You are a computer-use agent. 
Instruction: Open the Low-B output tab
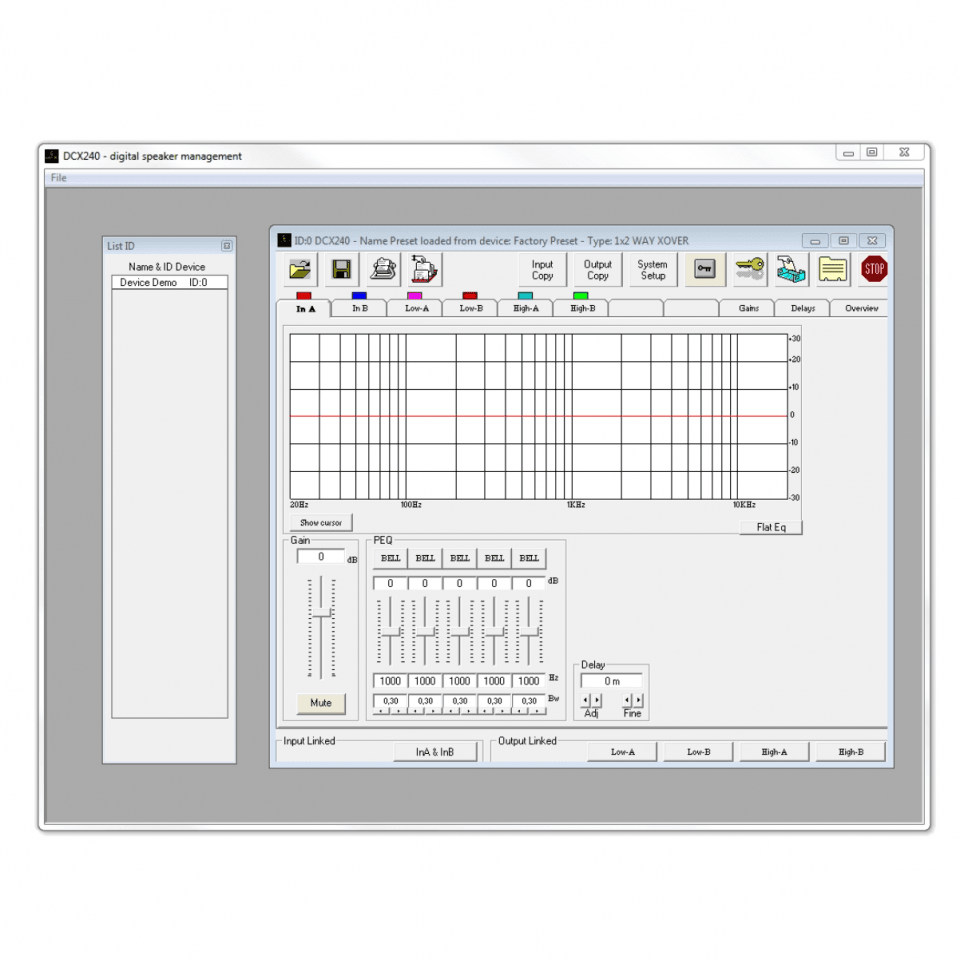(x=471, y=308)
